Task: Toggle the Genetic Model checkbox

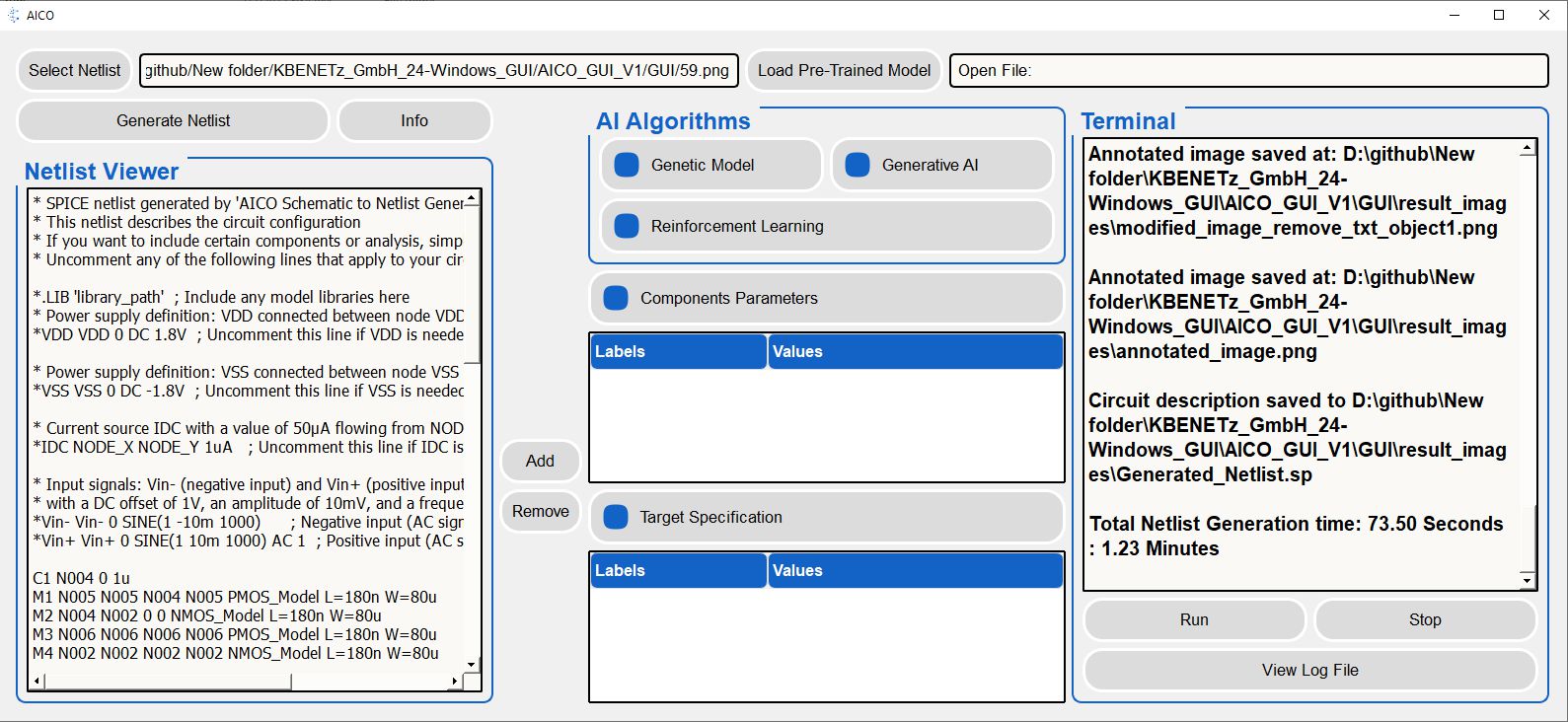Action: click(x=627, y=165)
